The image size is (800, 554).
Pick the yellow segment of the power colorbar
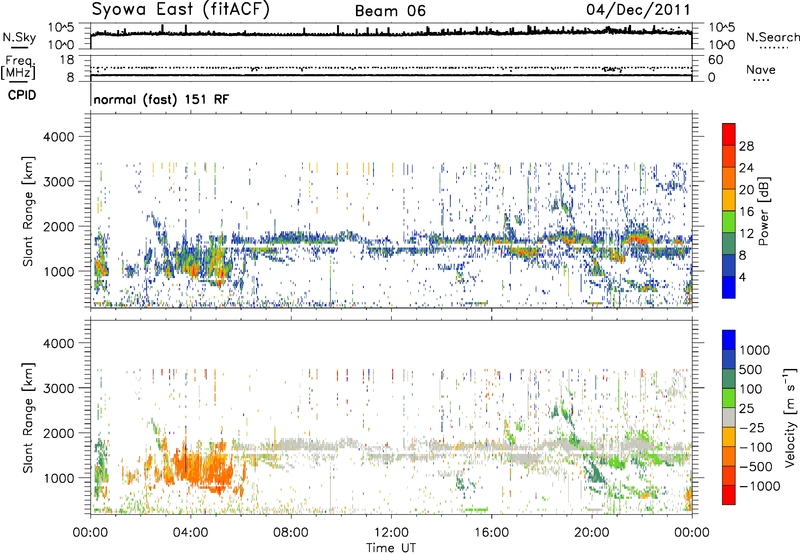(x=729, y=200)
